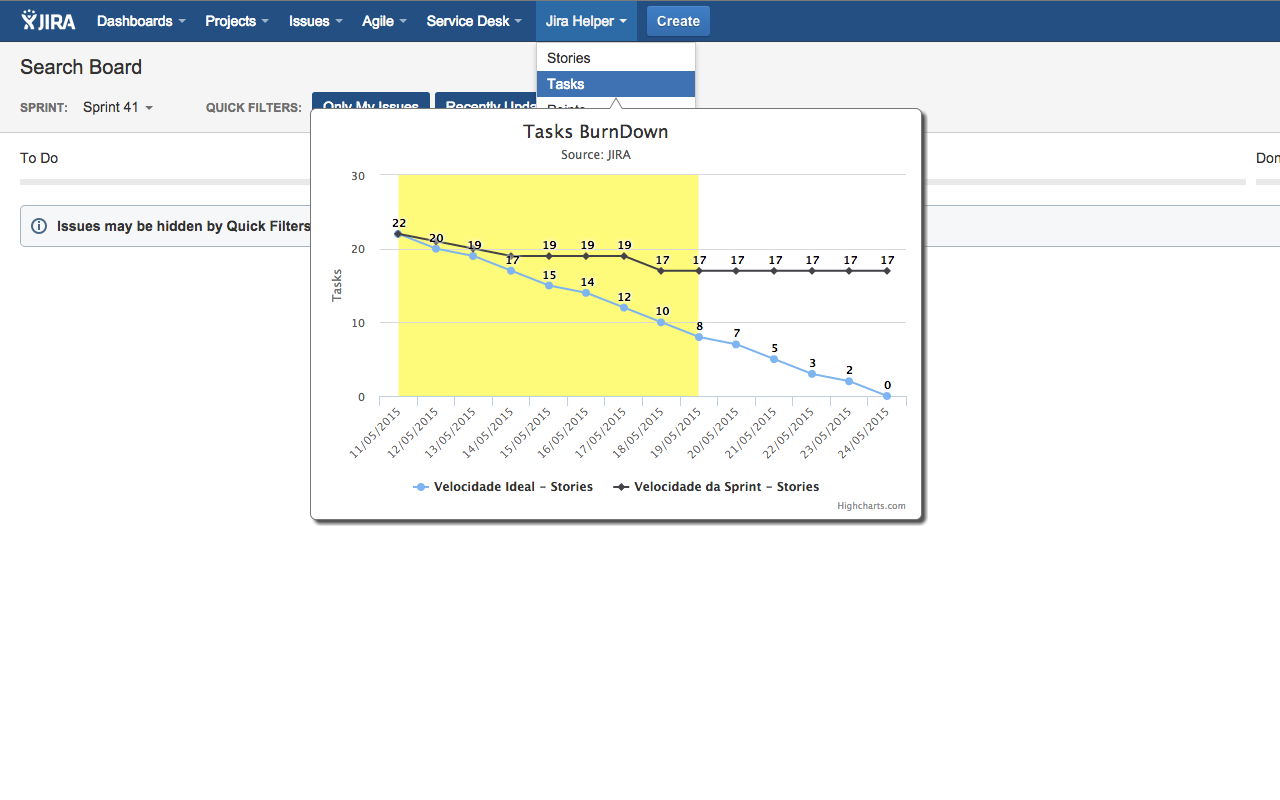
Task: Click the Create button
Action: point(678,21)
